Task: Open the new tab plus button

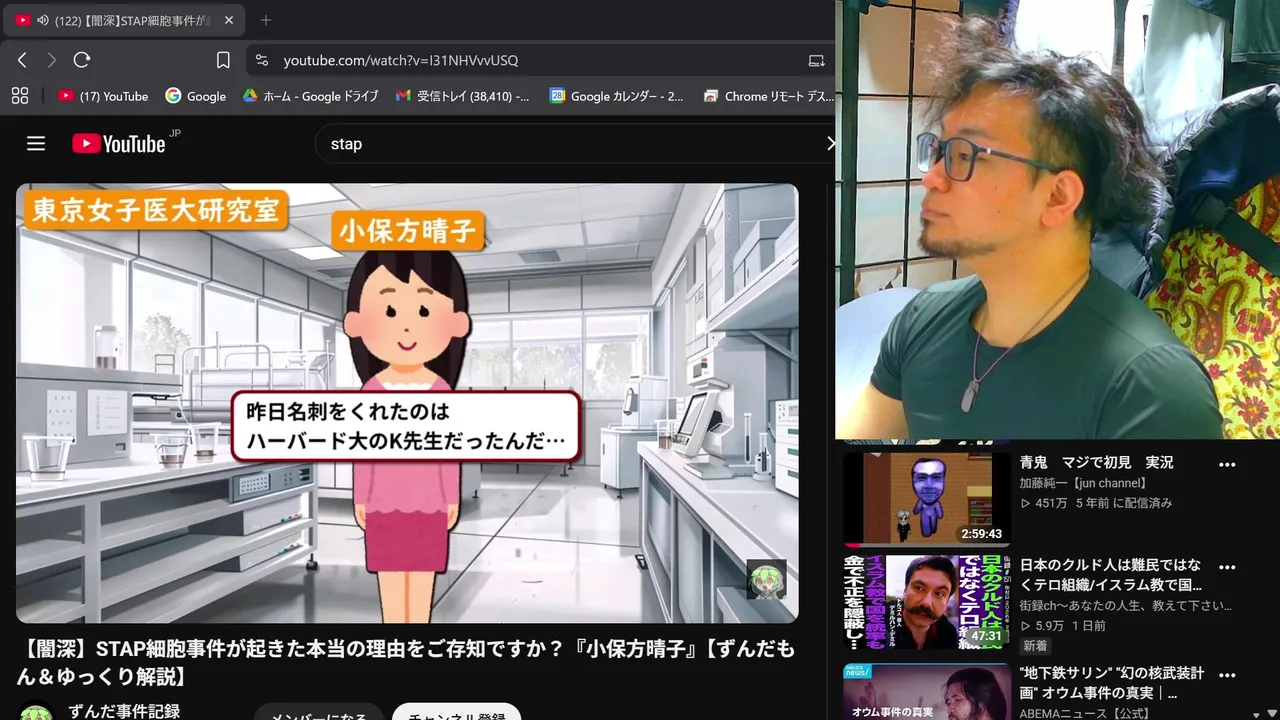Action: 265,20
